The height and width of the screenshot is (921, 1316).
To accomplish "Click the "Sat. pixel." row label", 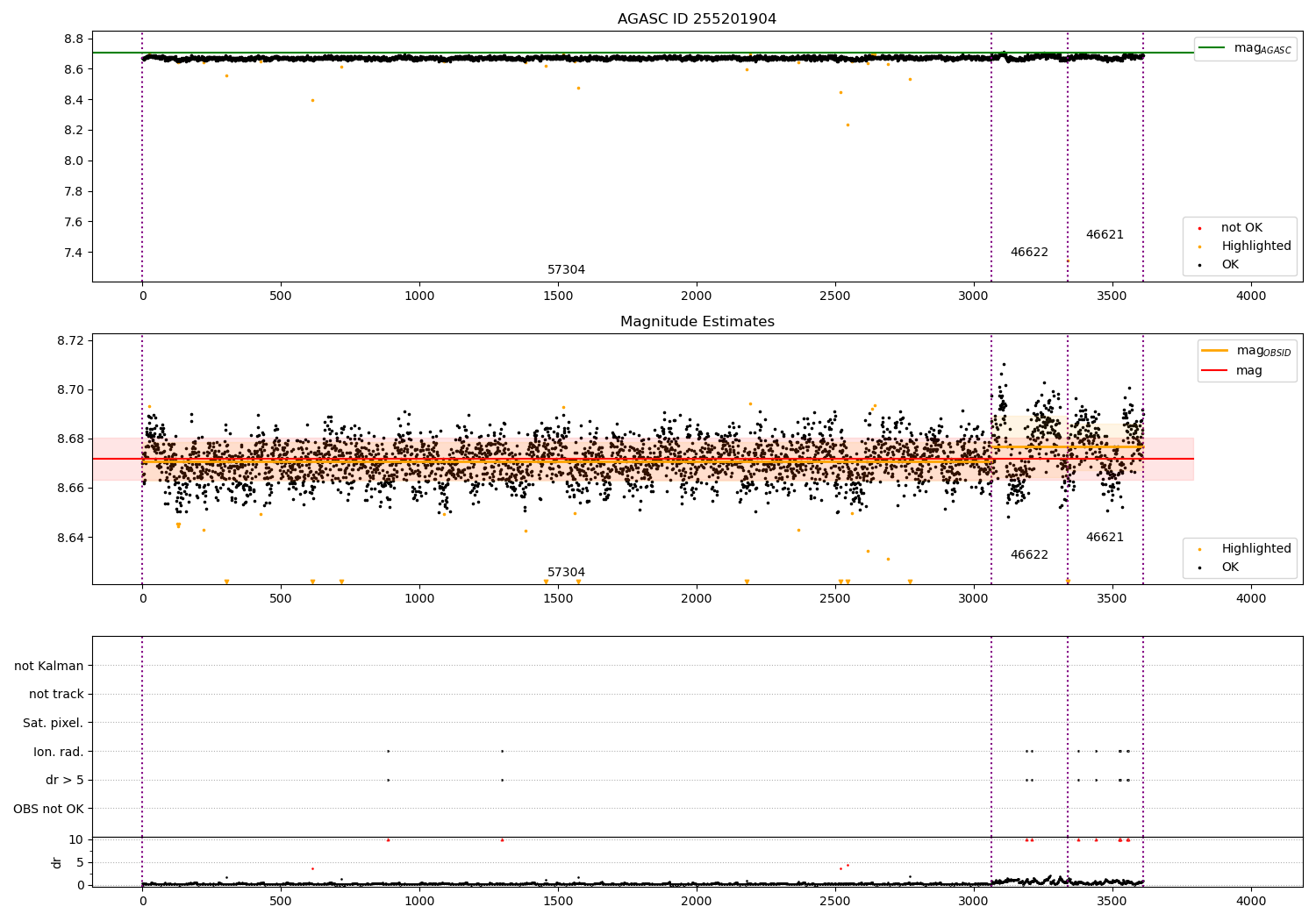I will coord(54,724).
